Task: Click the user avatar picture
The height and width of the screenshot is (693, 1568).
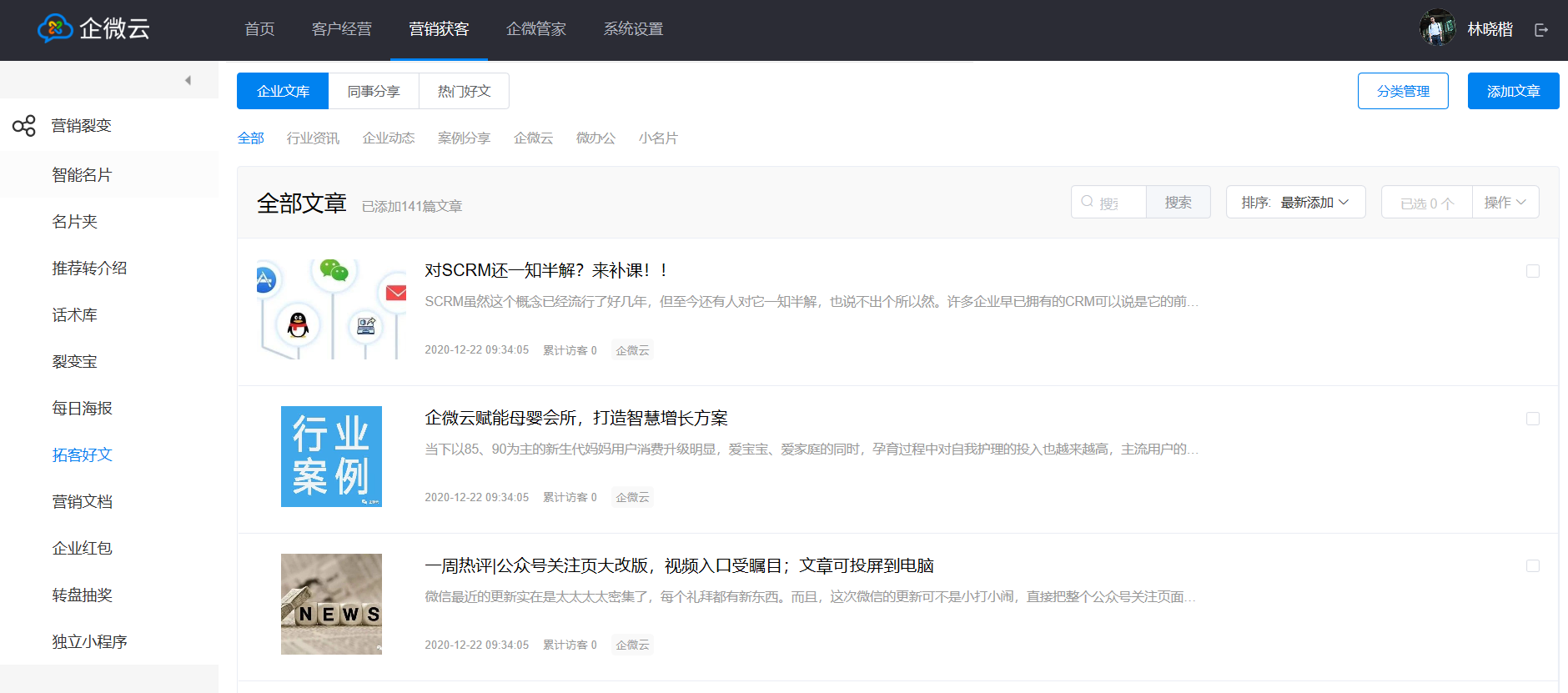Action: 1437,28
